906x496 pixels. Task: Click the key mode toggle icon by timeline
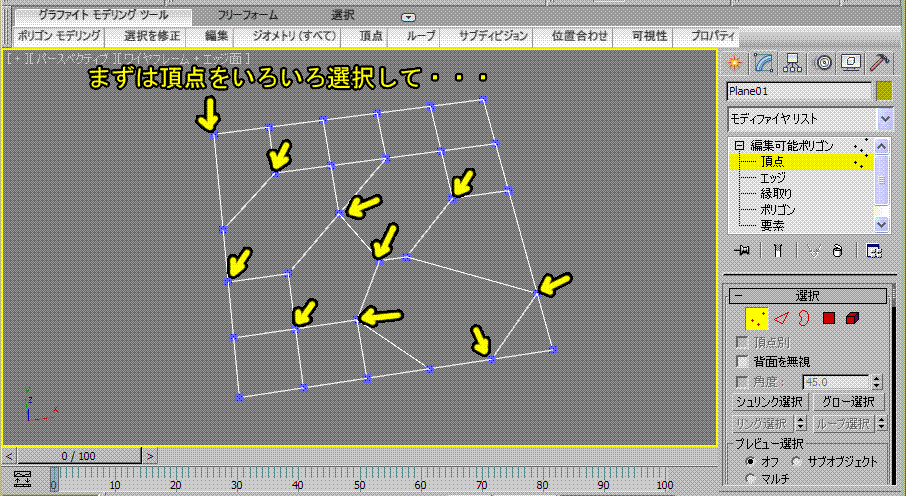(23, 479)
